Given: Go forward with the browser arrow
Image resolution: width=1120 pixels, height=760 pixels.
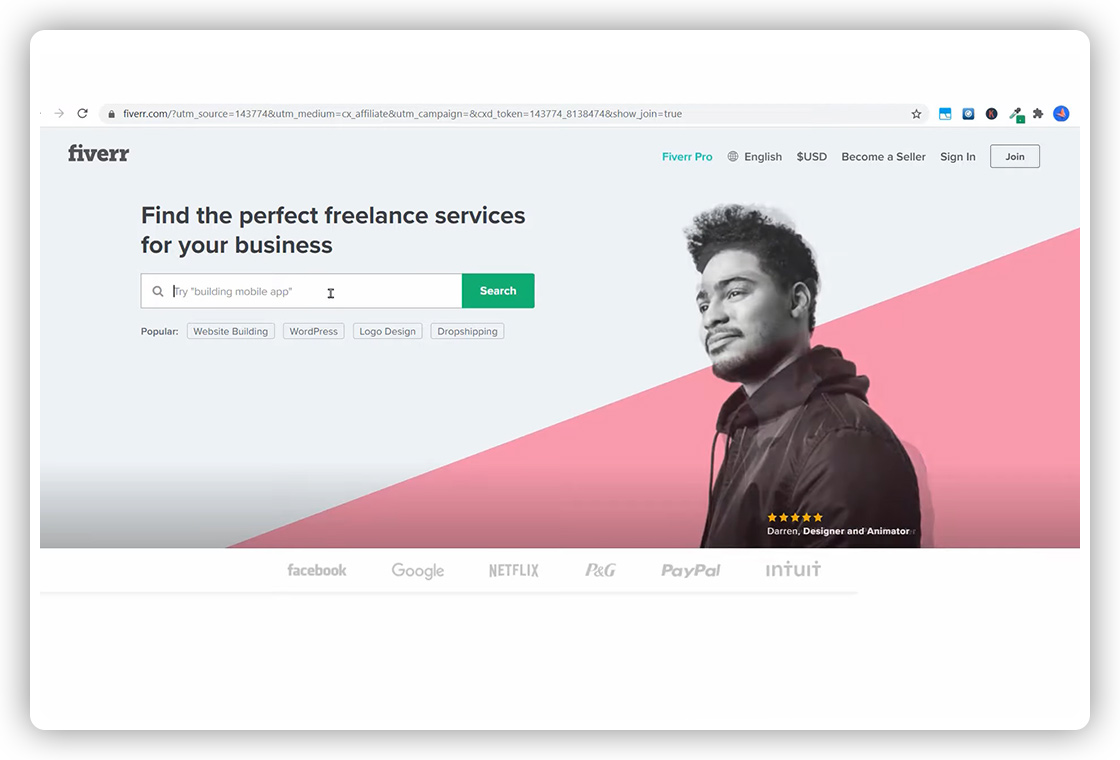Looking at the screenshot, I should (59, 114).
